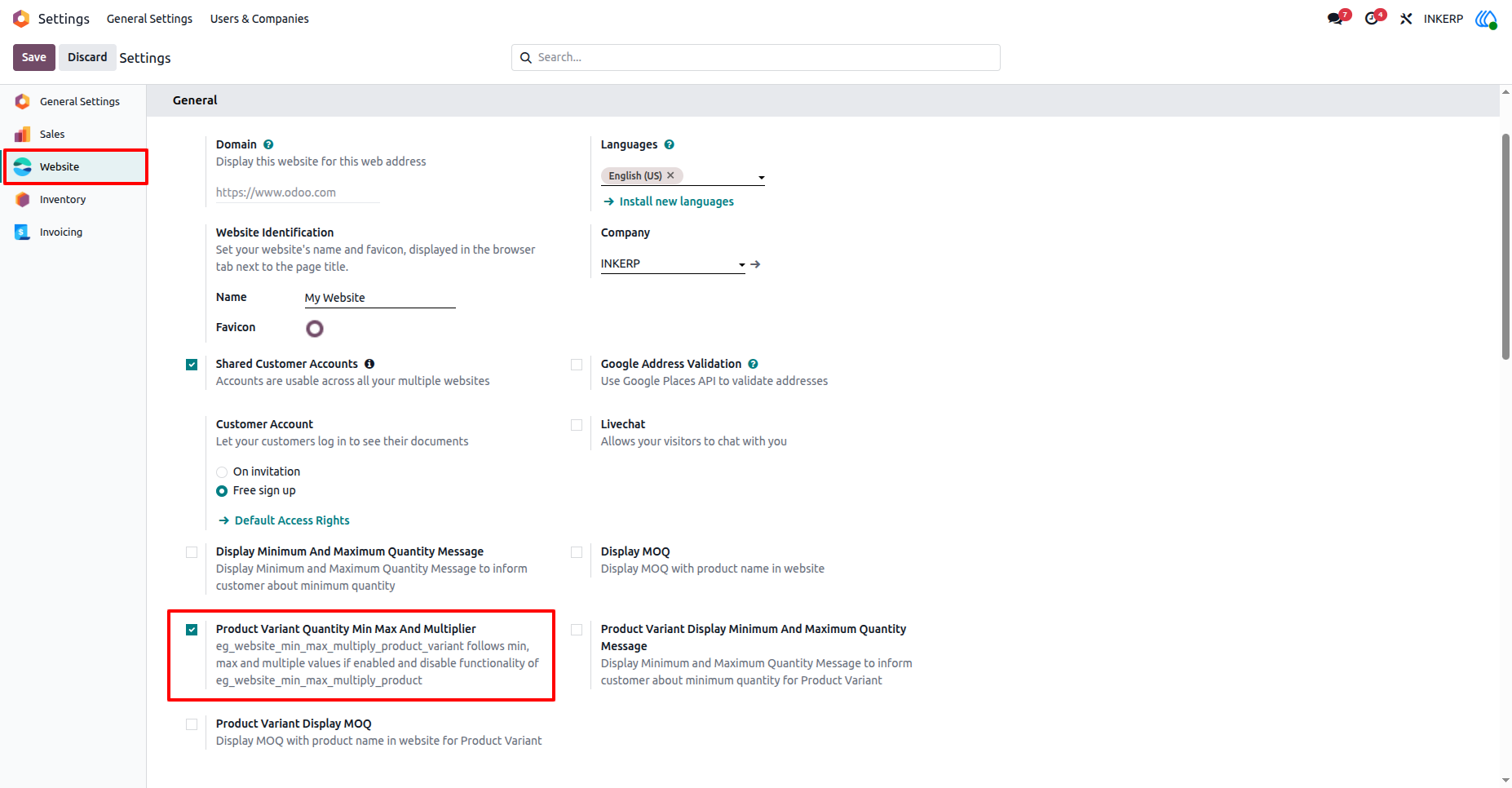The height and width of the screenshot is (788, 1512).
Task: Click the Domain help question icon
Action: tap(268, 144)
